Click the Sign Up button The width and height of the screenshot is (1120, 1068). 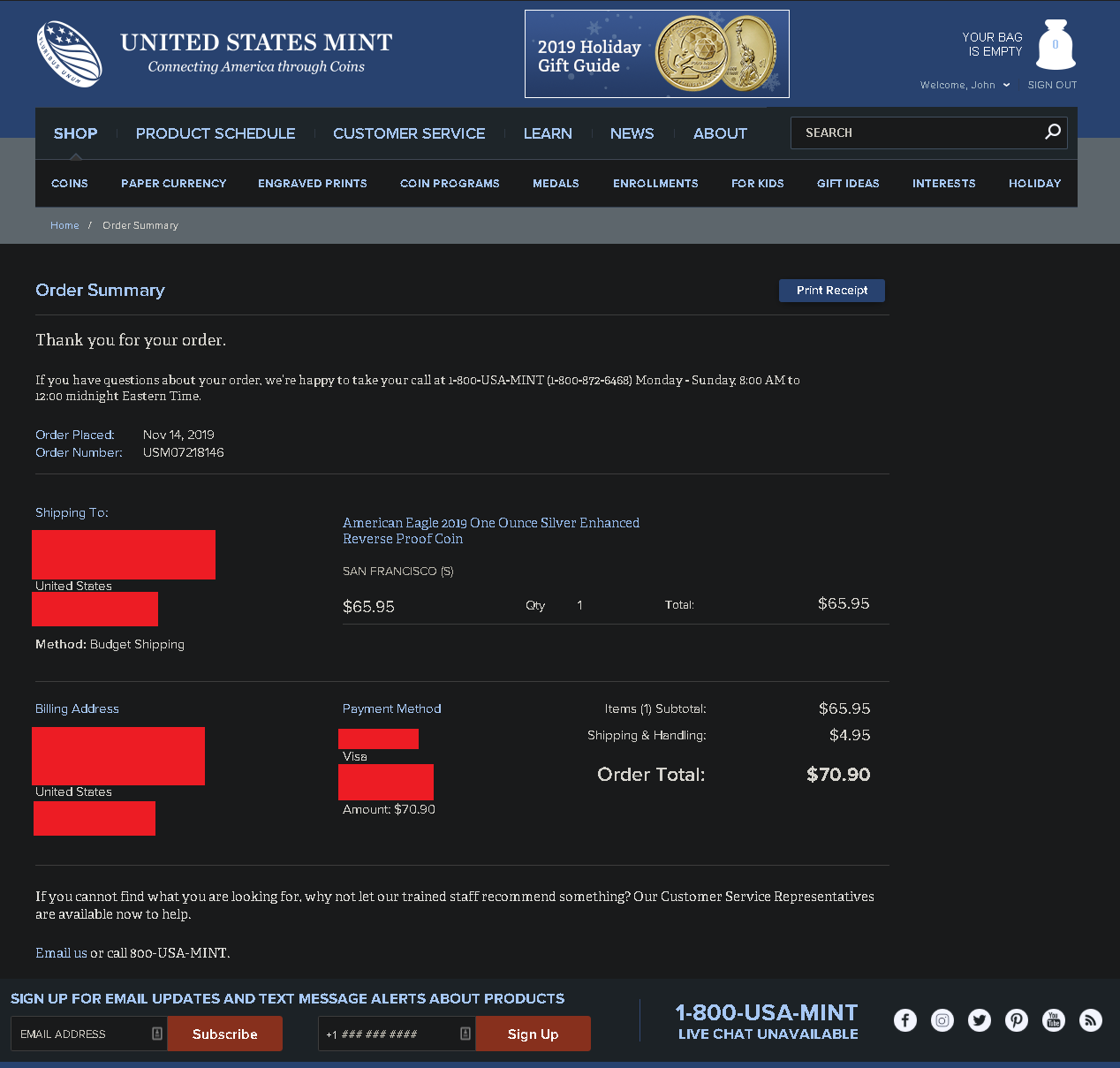click(x=534, y=1034)
